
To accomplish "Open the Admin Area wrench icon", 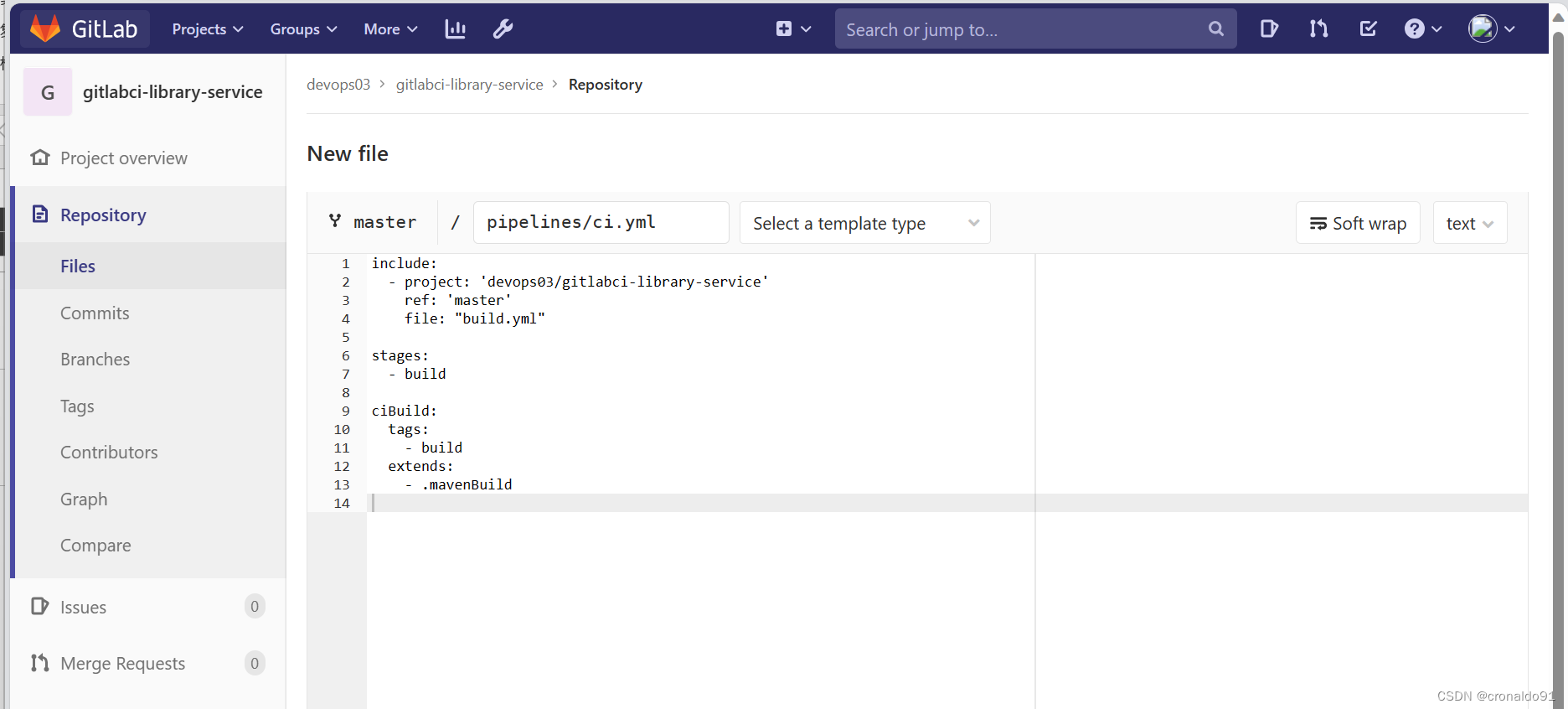I will [x=503, y=29].
